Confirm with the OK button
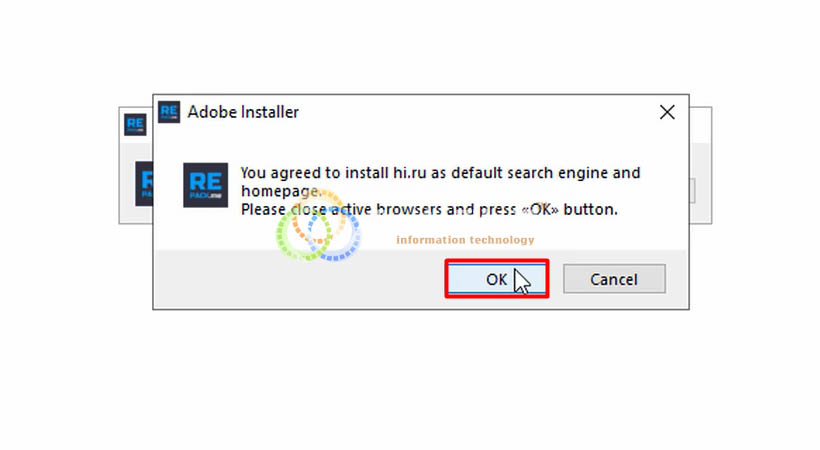 coord(496,279)
